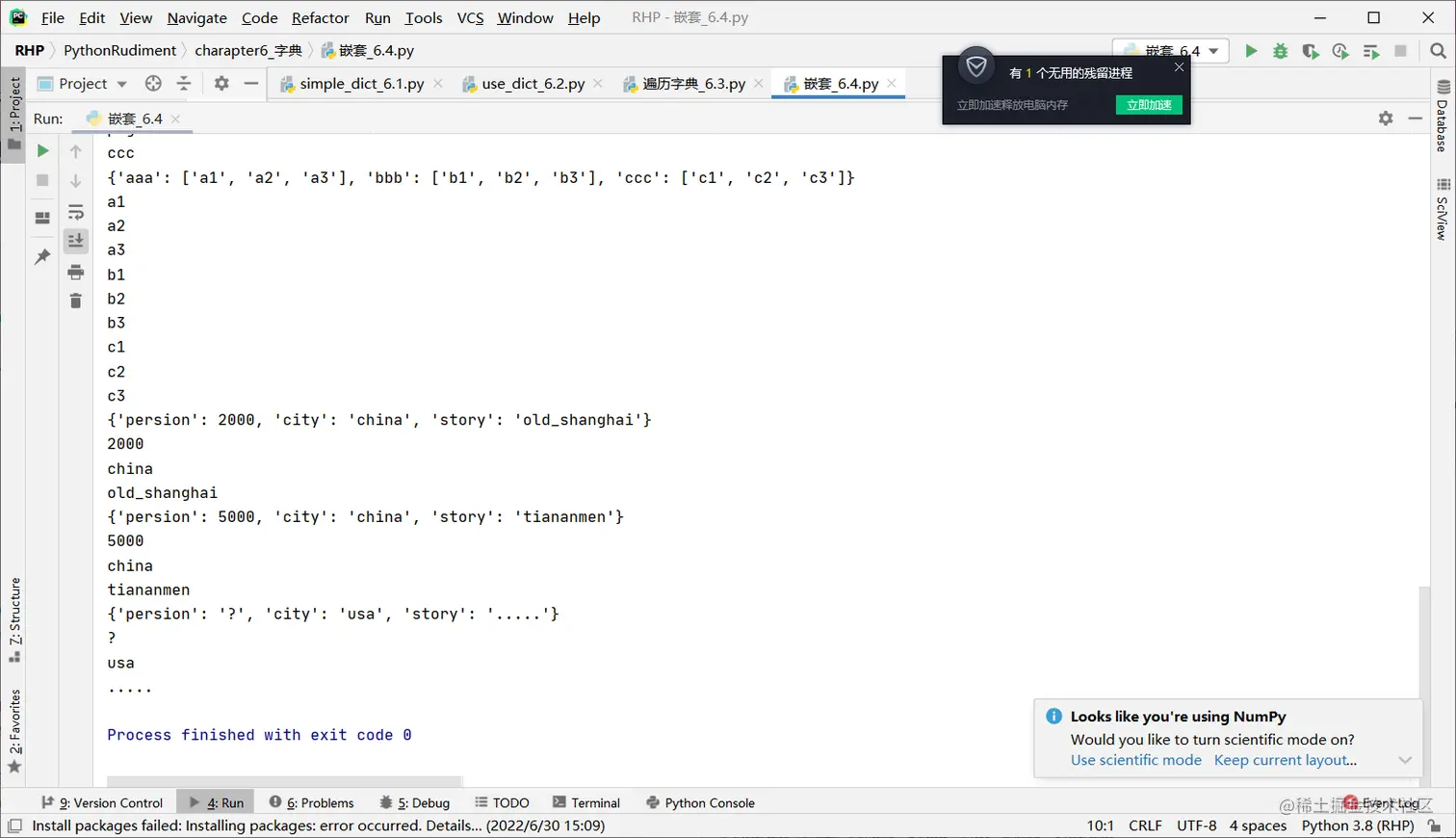Open the Run panel settings gear
The height and width of the screenshot is (838, 1456).
pos(1386,118)
